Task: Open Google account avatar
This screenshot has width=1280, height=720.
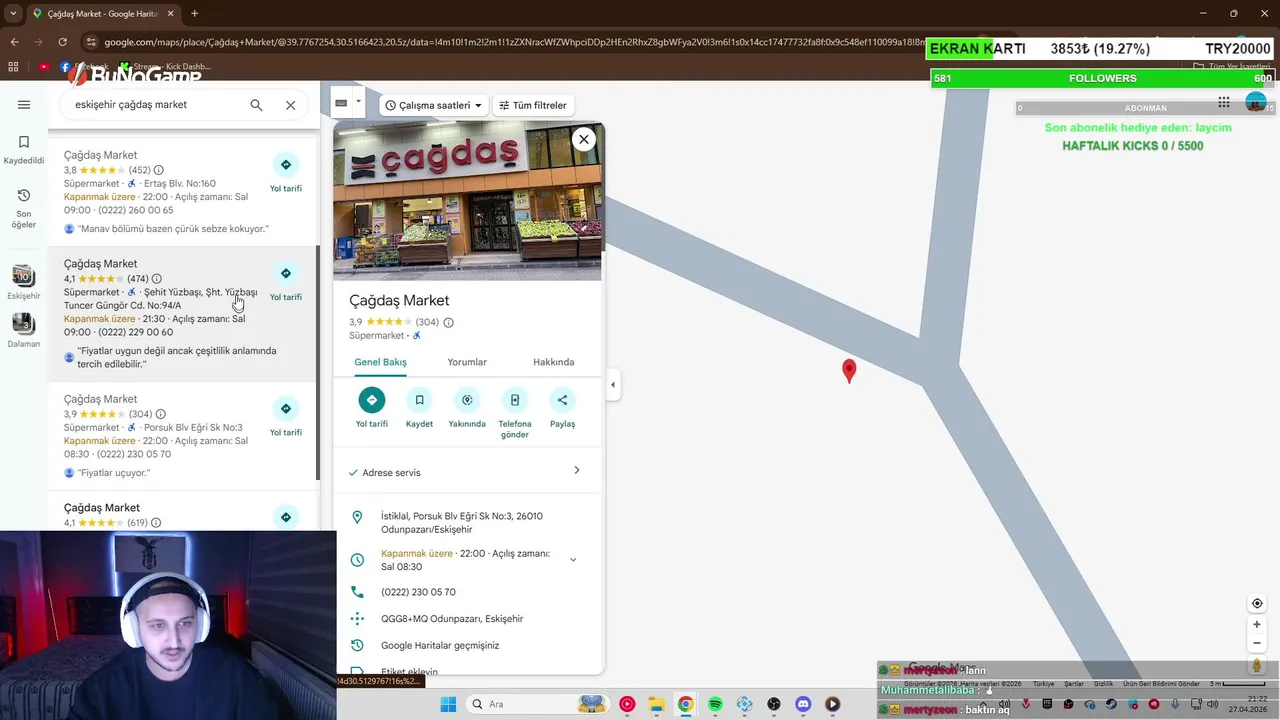Action: (x=1256, y=102)
